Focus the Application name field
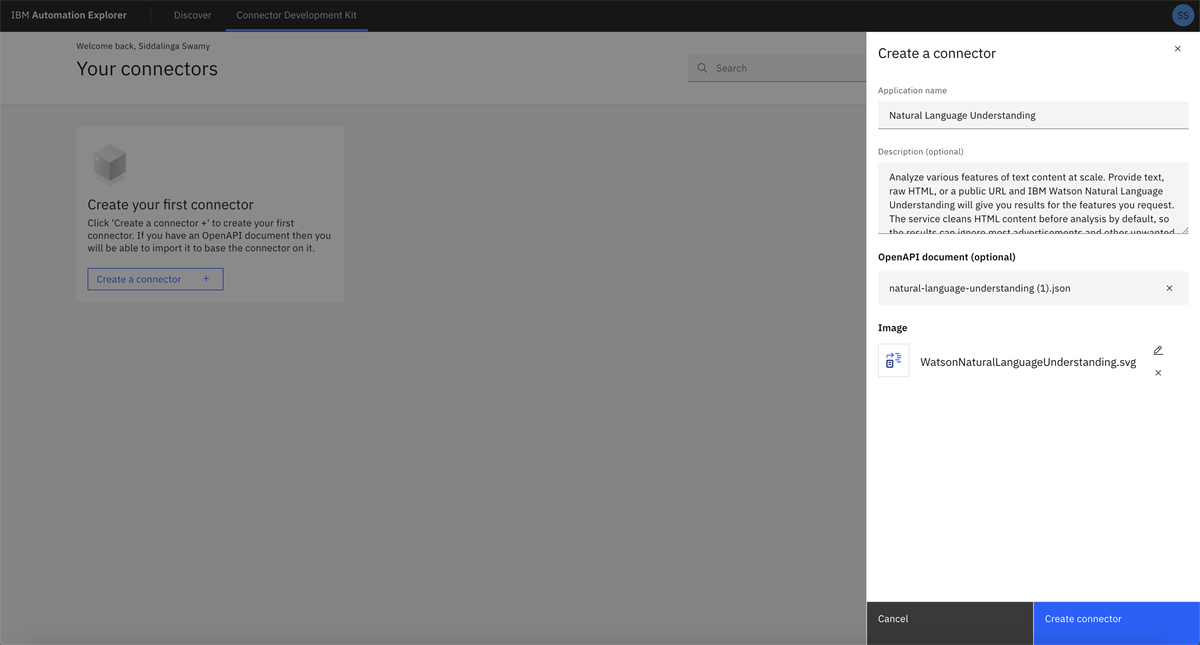This screenshot has width=1200, height=645. 1033,115
